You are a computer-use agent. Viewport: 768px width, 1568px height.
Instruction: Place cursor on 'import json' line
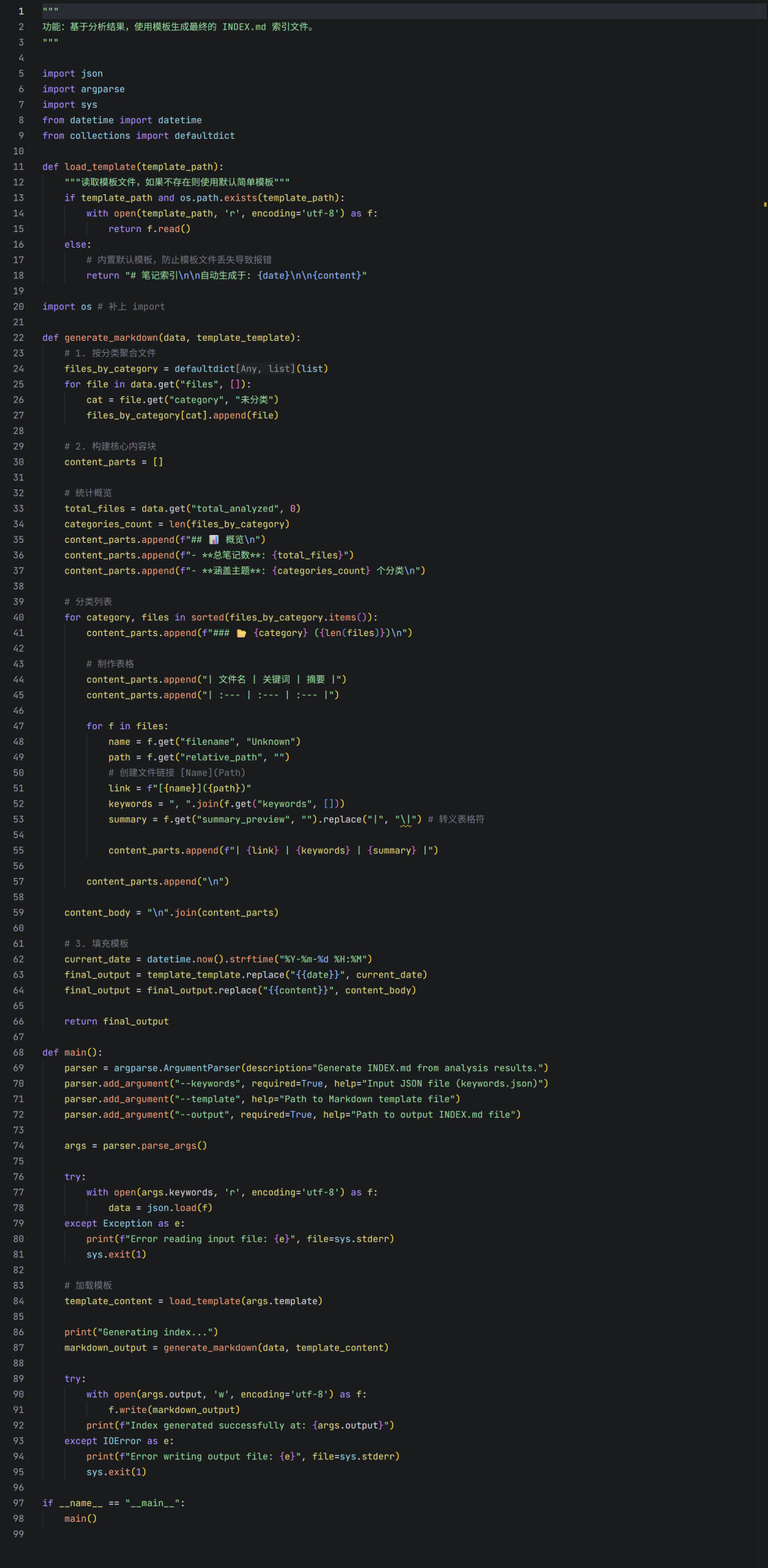click(73, 74)
